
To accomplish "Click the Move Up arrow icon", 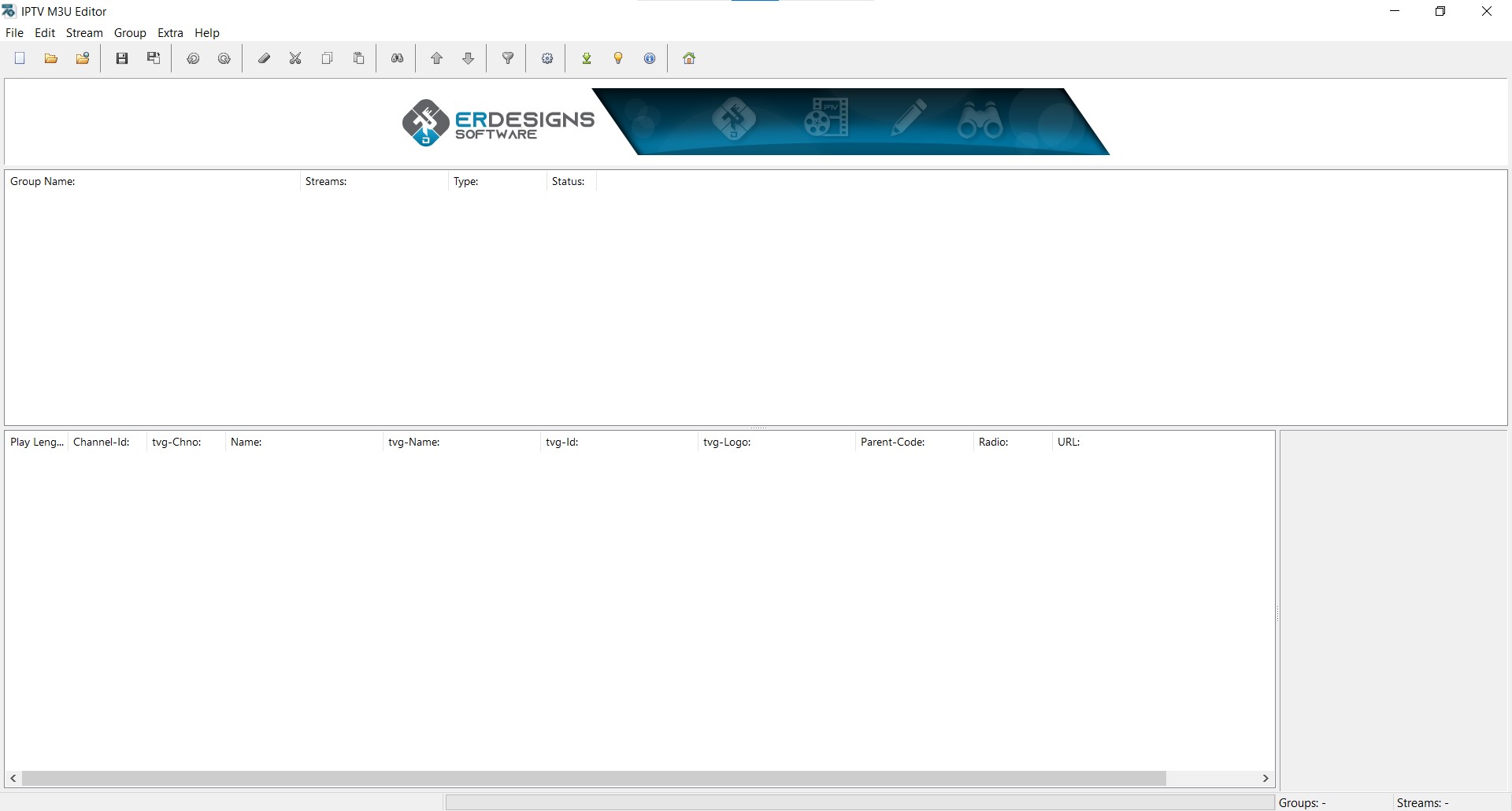I will pyautogui.click(x=437, y=58).
